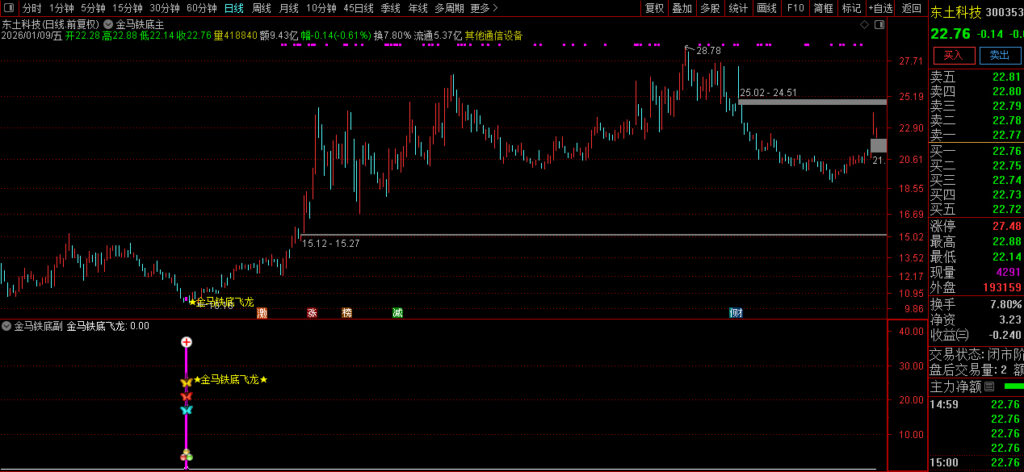Toggle the side panel icon beside the diamond
Image resolution: width=1024 pixels, height=472 pixels.
click(879, 22)
